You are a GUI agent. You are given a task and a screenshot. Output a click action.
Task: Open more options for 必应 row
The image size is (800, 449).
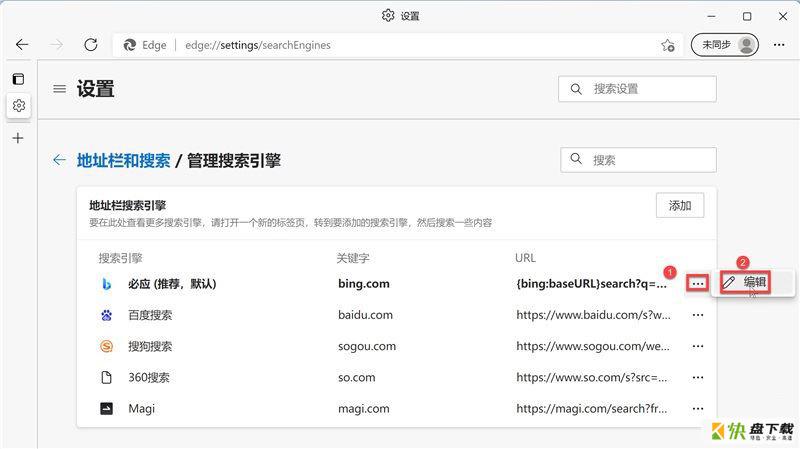[697, 284]
